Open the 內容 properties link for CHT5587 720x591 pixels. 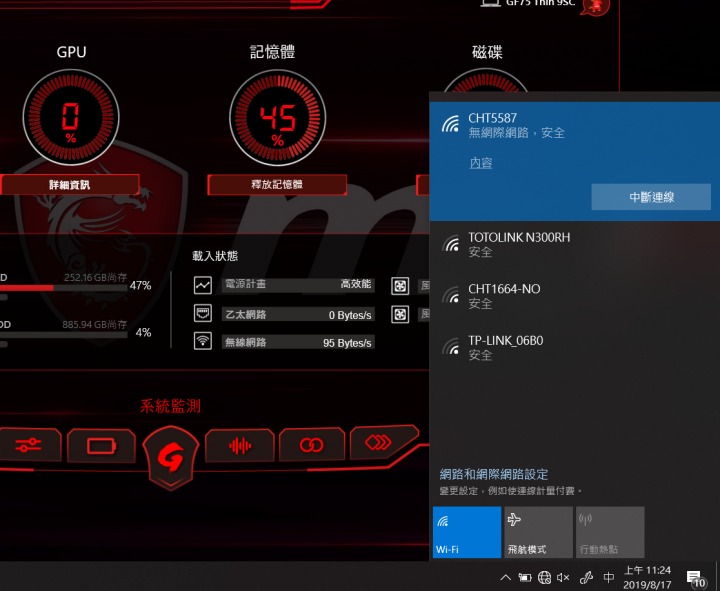481,163
